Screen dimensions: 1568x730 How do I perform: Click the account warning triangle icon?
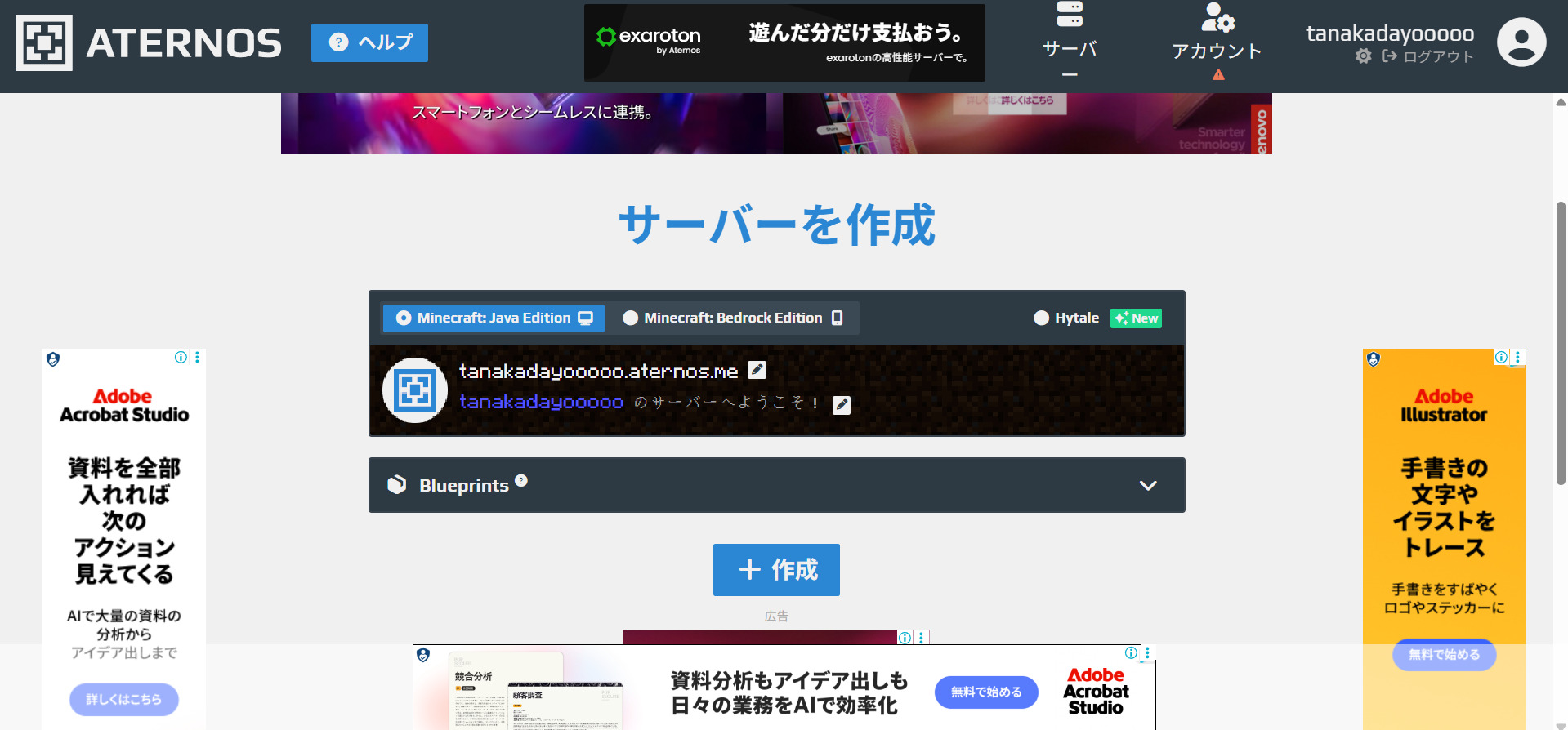click(x=1218, y=75)
